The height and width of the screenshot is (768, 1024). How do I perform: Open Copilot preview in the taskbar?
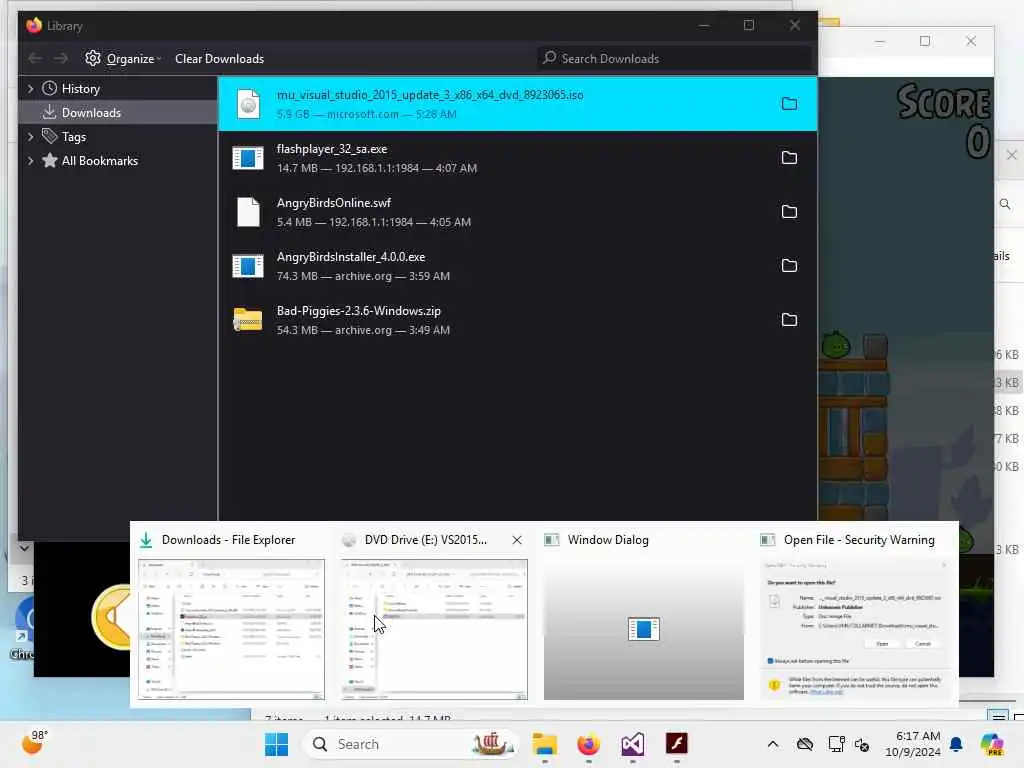pos(992,744)
